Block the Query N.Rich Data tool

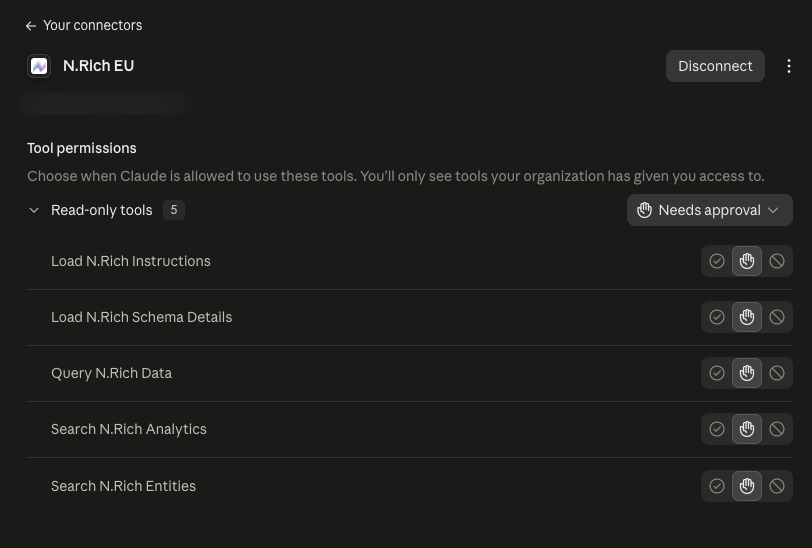[777, 373]
